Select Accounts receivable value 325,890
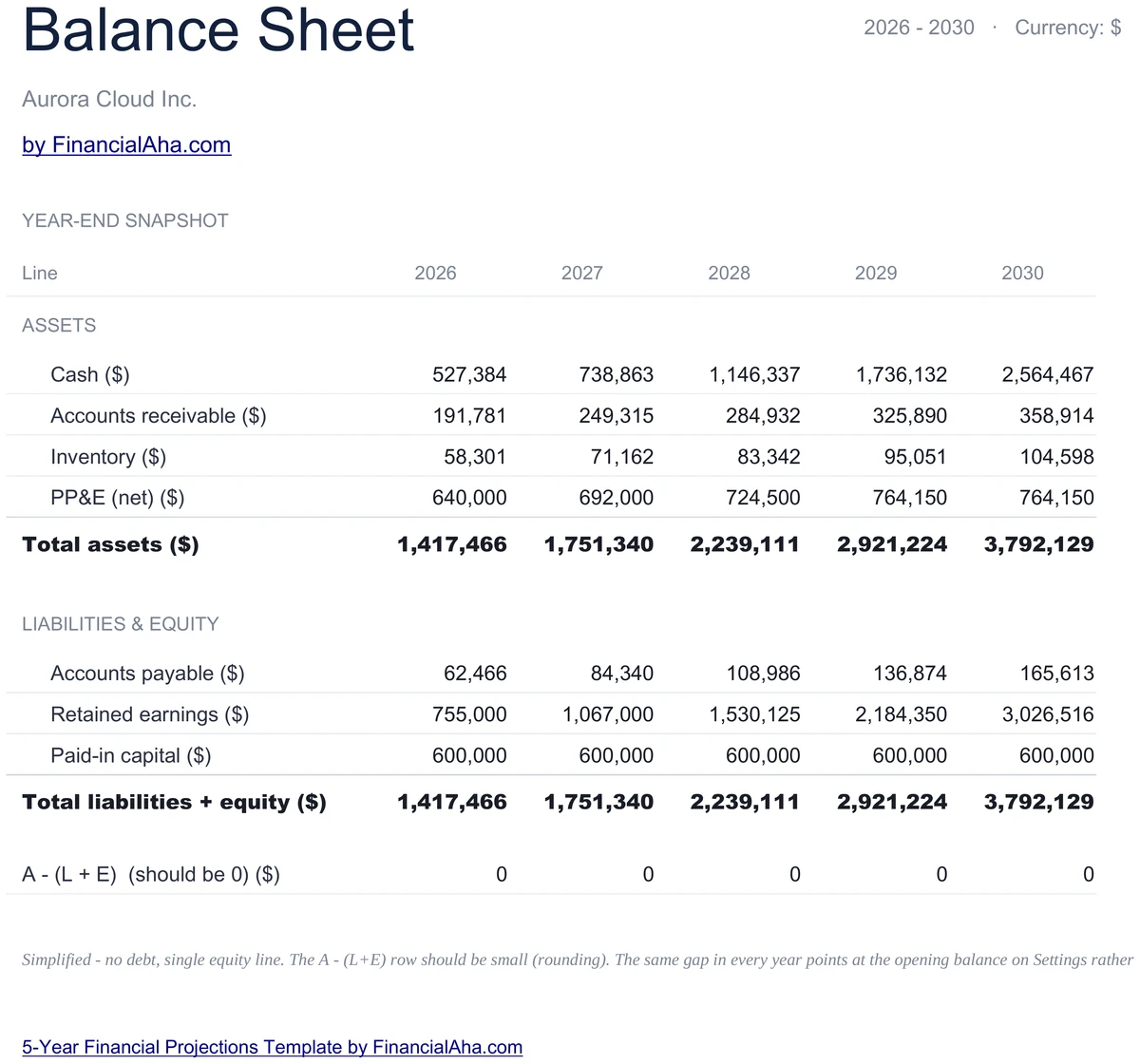This screenshot has height=1064, width=1140. 910,415
